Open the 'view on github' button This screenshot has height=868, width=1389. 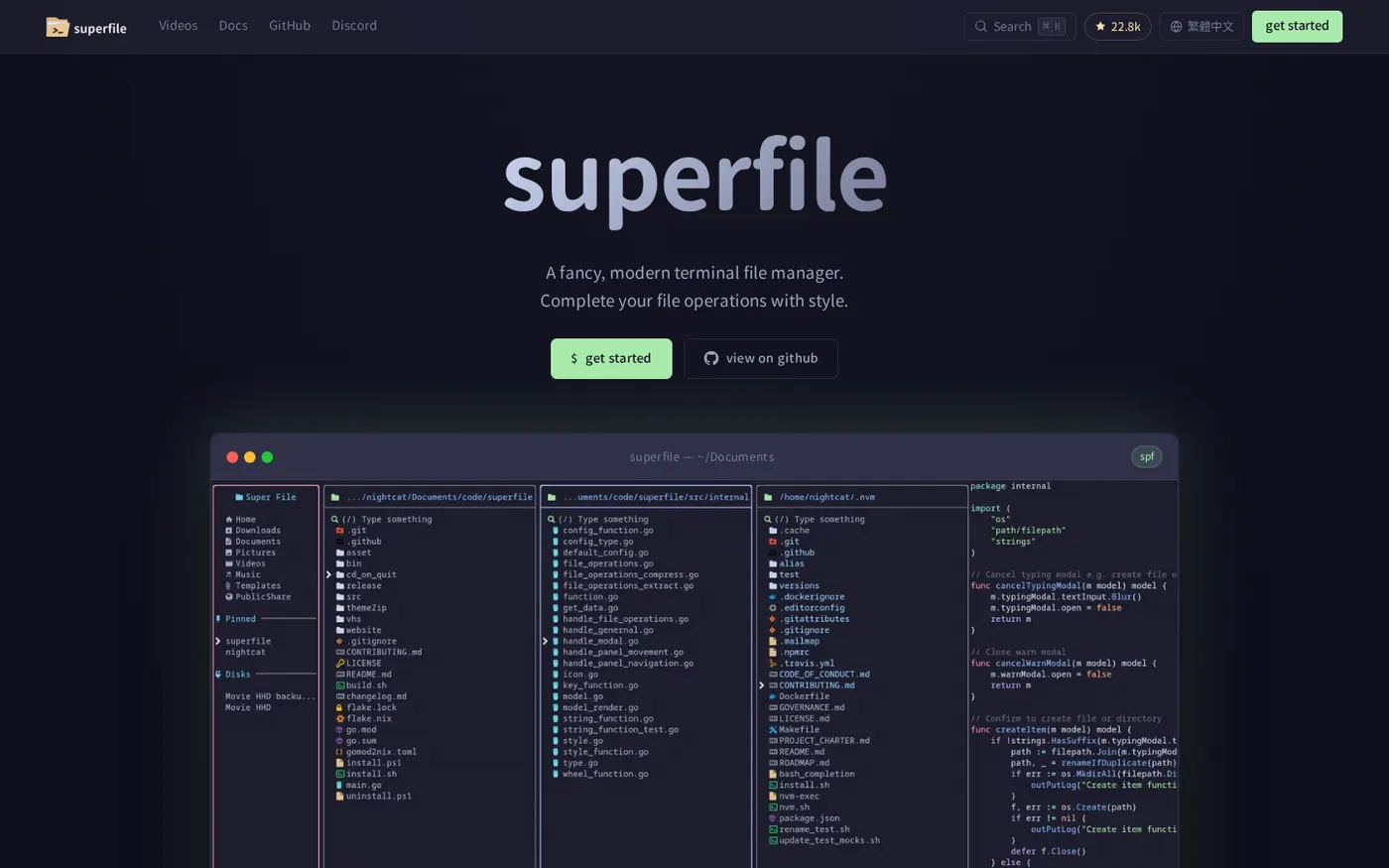(x=761, y=358)
